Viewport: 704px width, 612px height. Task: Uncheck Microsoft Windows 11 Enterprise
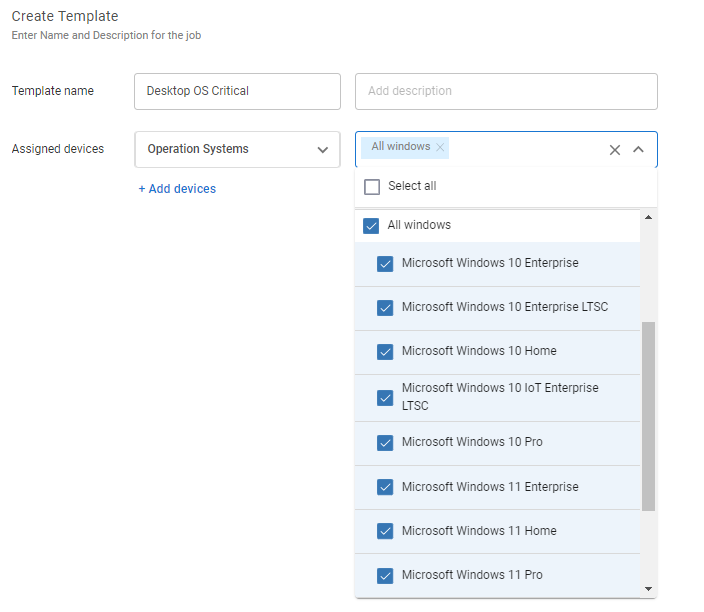tap(385, 487)
